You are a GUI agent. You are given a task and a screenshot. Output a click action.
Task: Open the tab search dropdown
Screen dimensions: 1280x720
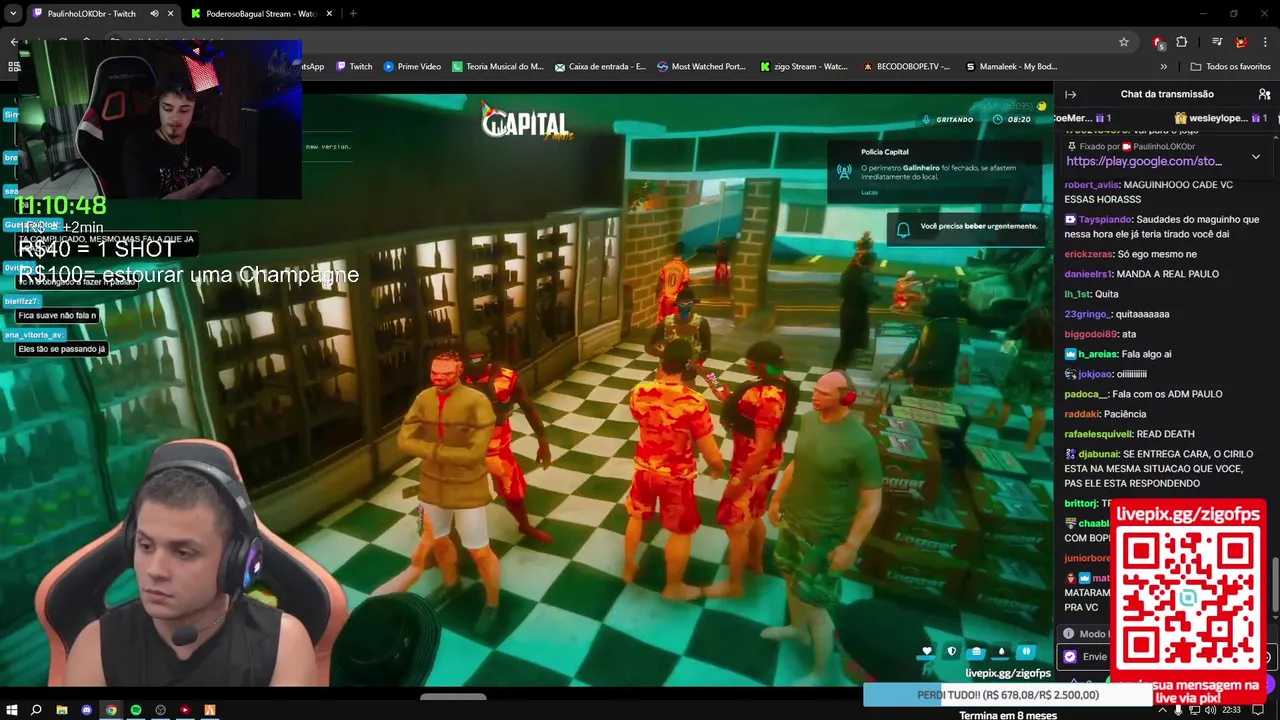[x=12, y=14]
